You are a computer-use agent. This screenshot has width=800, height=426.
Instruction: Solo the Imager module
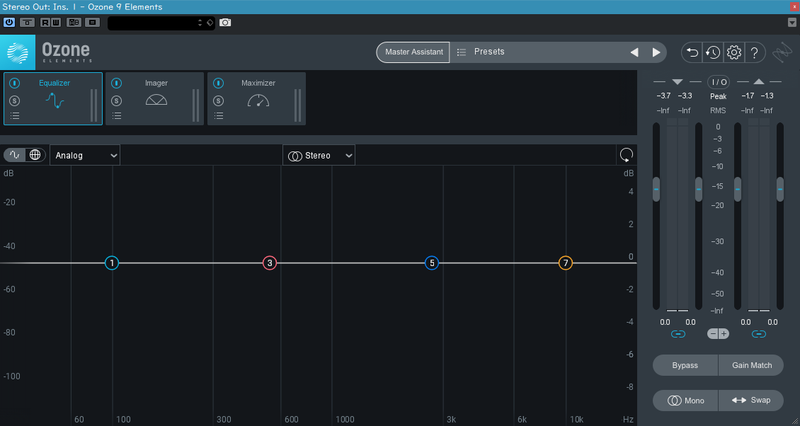[116, 101]
